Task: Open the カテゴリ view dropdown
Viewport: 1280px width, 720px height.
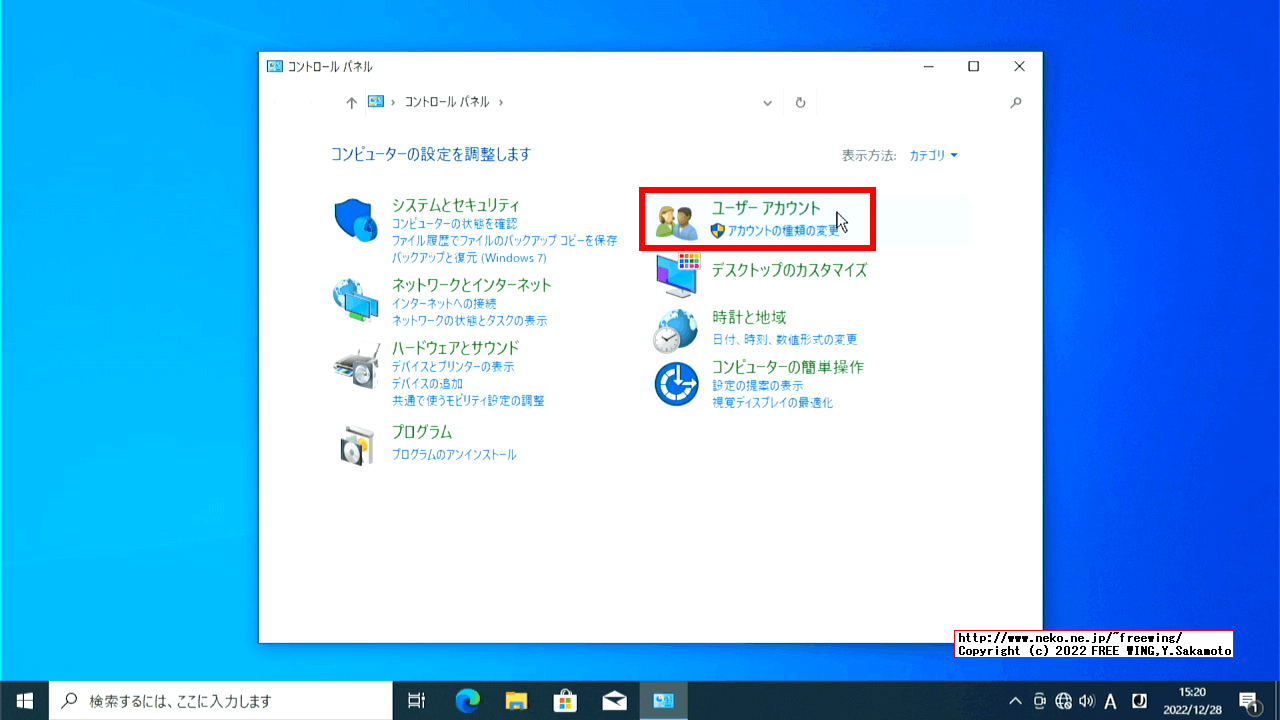Action: coord(932,155)
